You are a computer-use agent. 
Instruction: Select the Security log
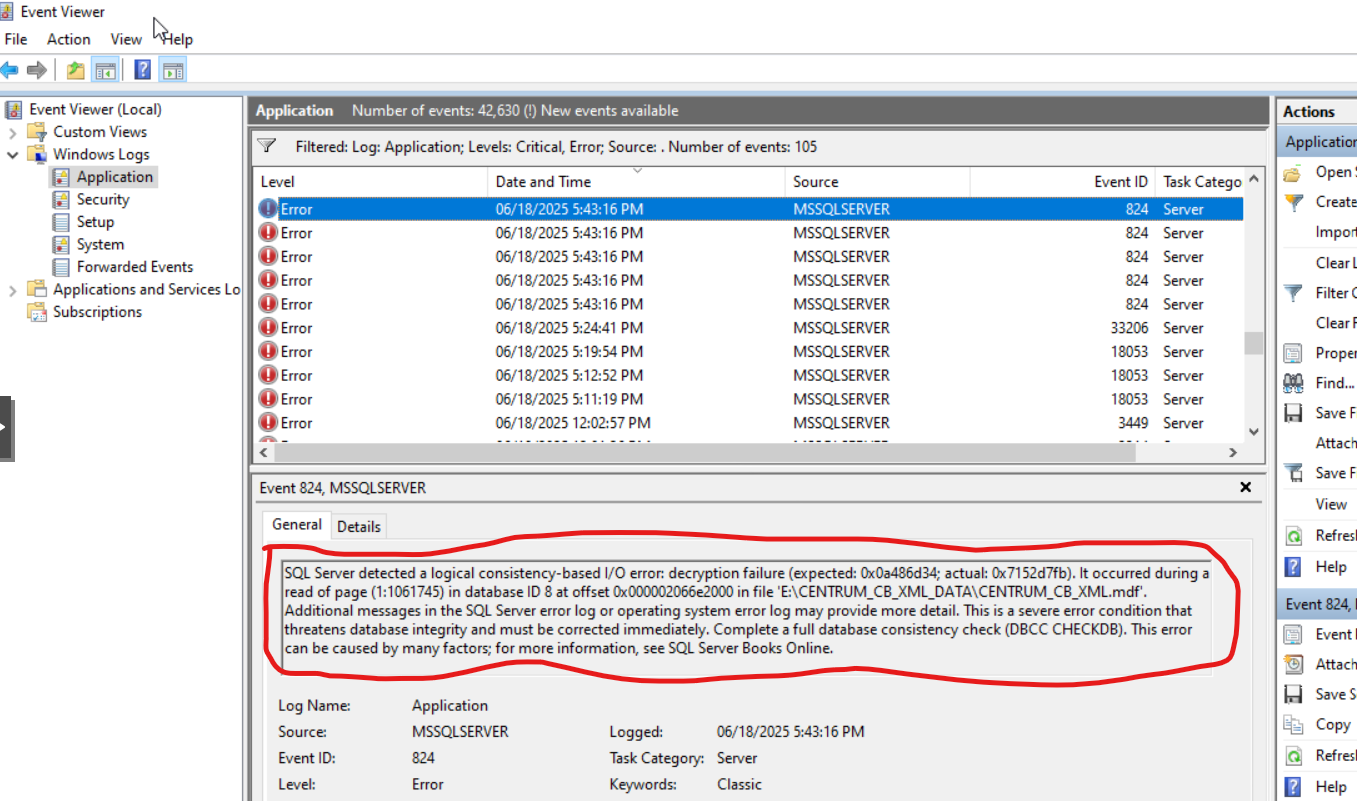[103, 200]
